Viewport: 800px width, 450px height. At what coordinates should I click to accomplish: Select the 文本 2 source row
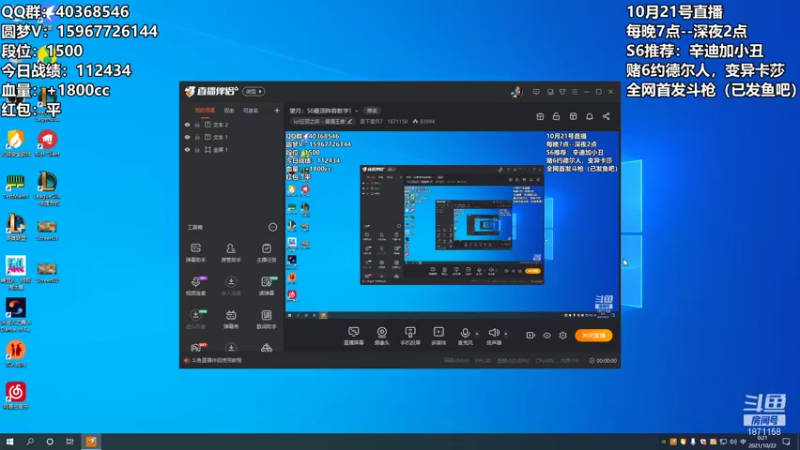tap(232, 124)
